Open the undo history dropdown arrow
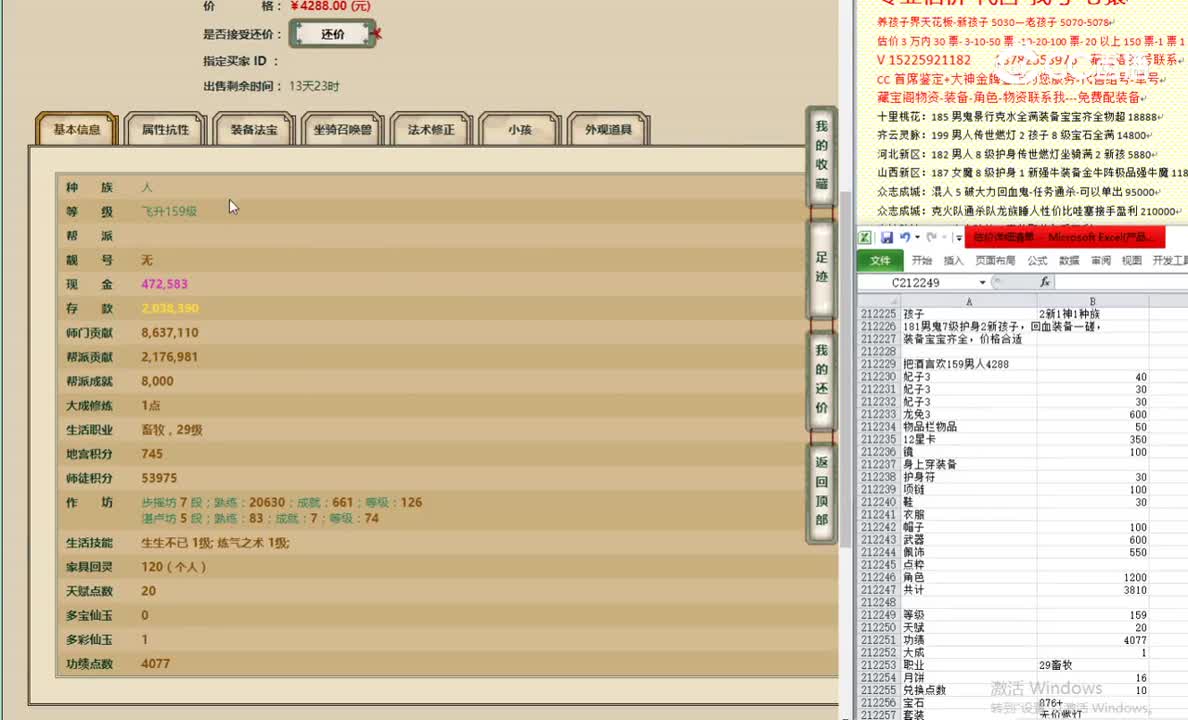1188x720 pixels. pos(917,238)
